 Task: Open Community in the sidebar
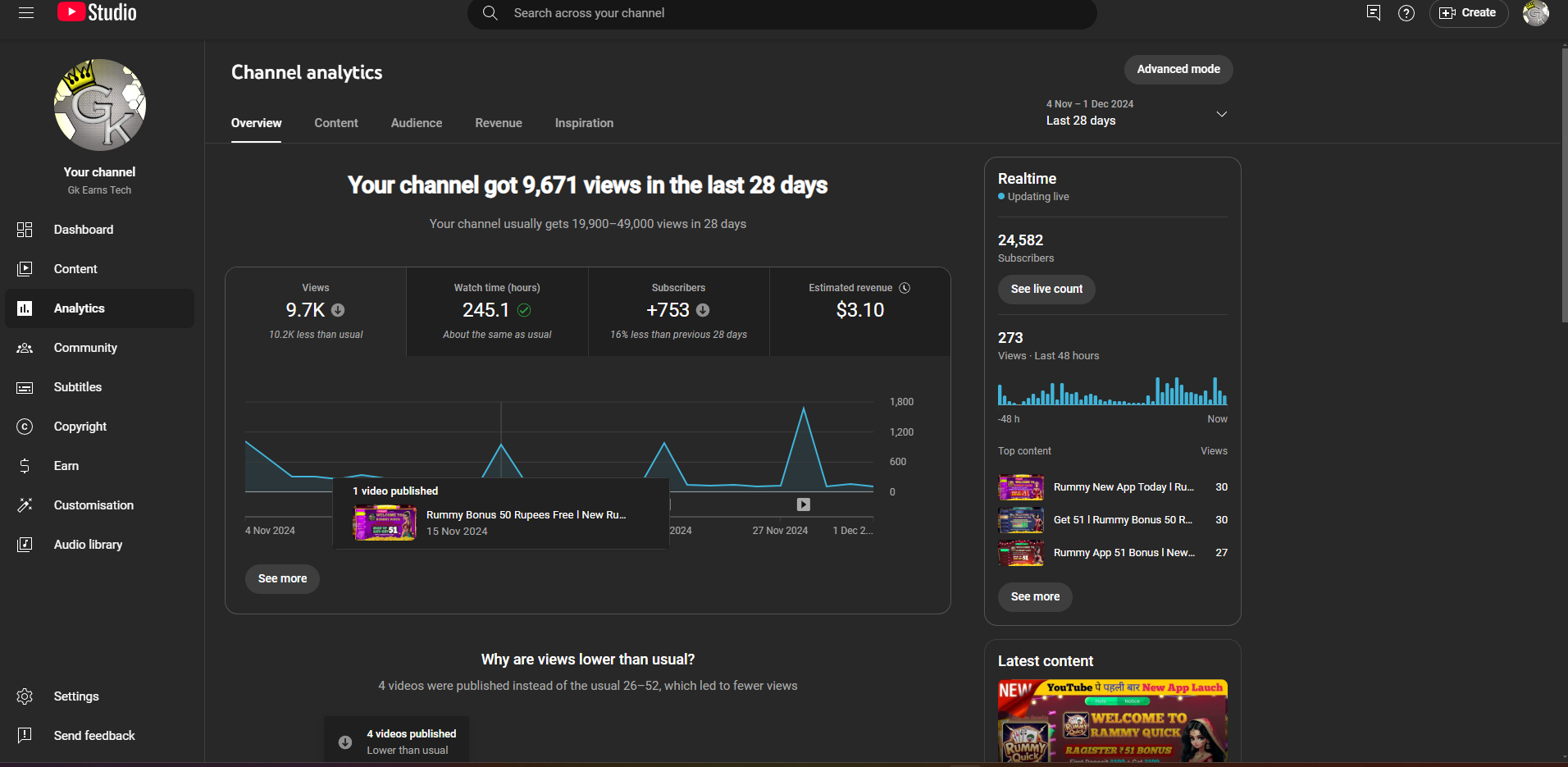[100, 348]
